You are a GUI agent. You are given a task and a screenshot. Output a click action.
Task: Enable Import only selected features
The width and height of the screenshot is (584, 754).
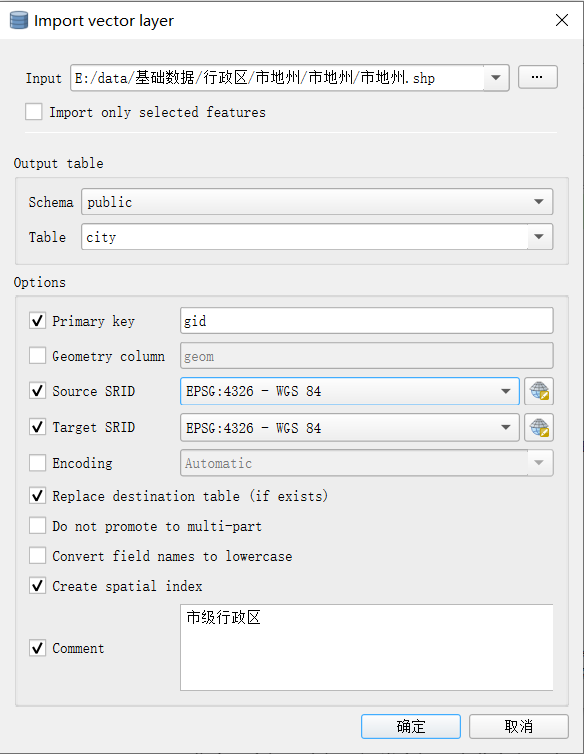click(34, 112)
